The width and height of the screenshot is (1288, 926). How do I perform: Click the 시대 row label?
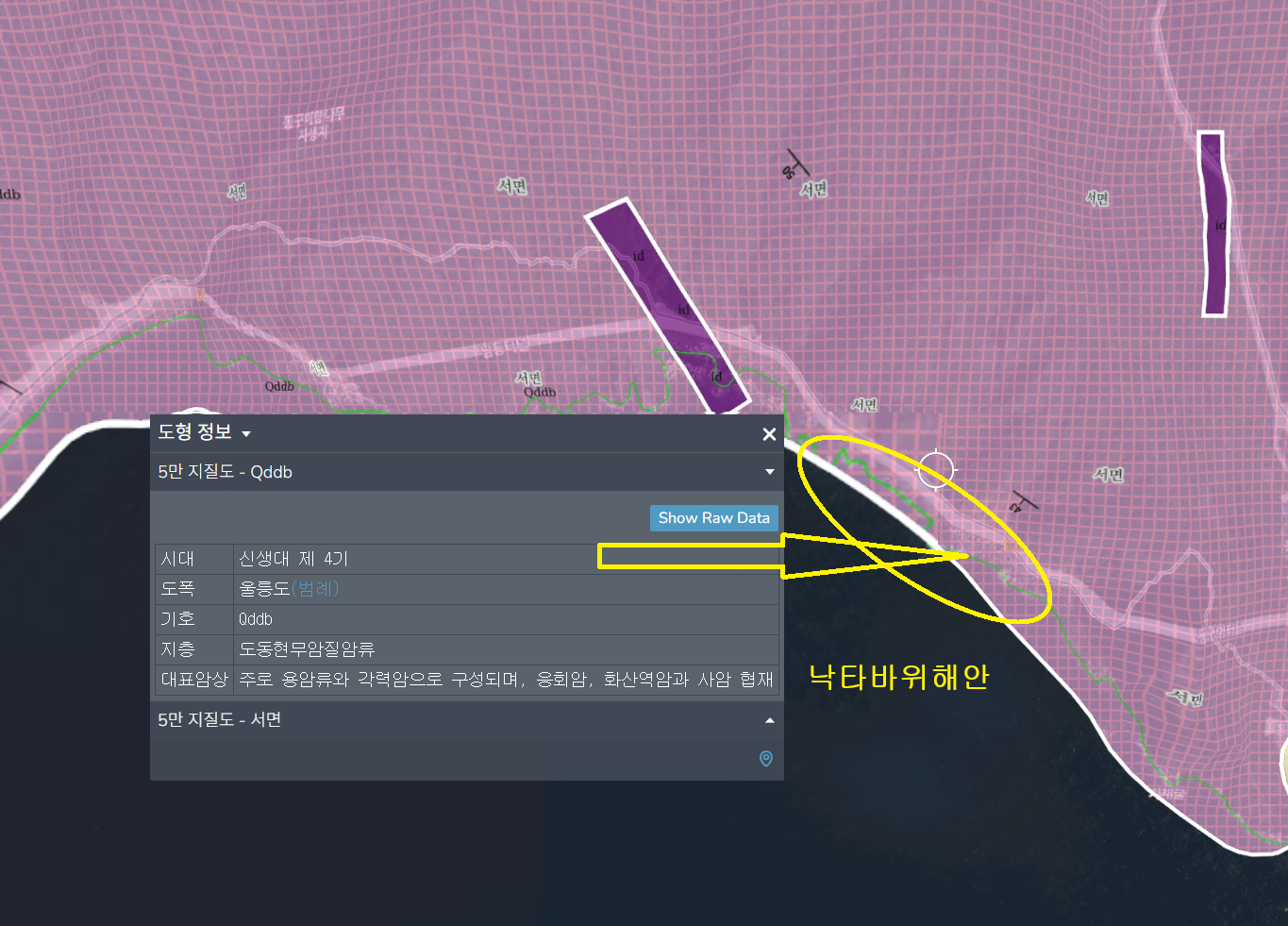[x=193, y=559]
